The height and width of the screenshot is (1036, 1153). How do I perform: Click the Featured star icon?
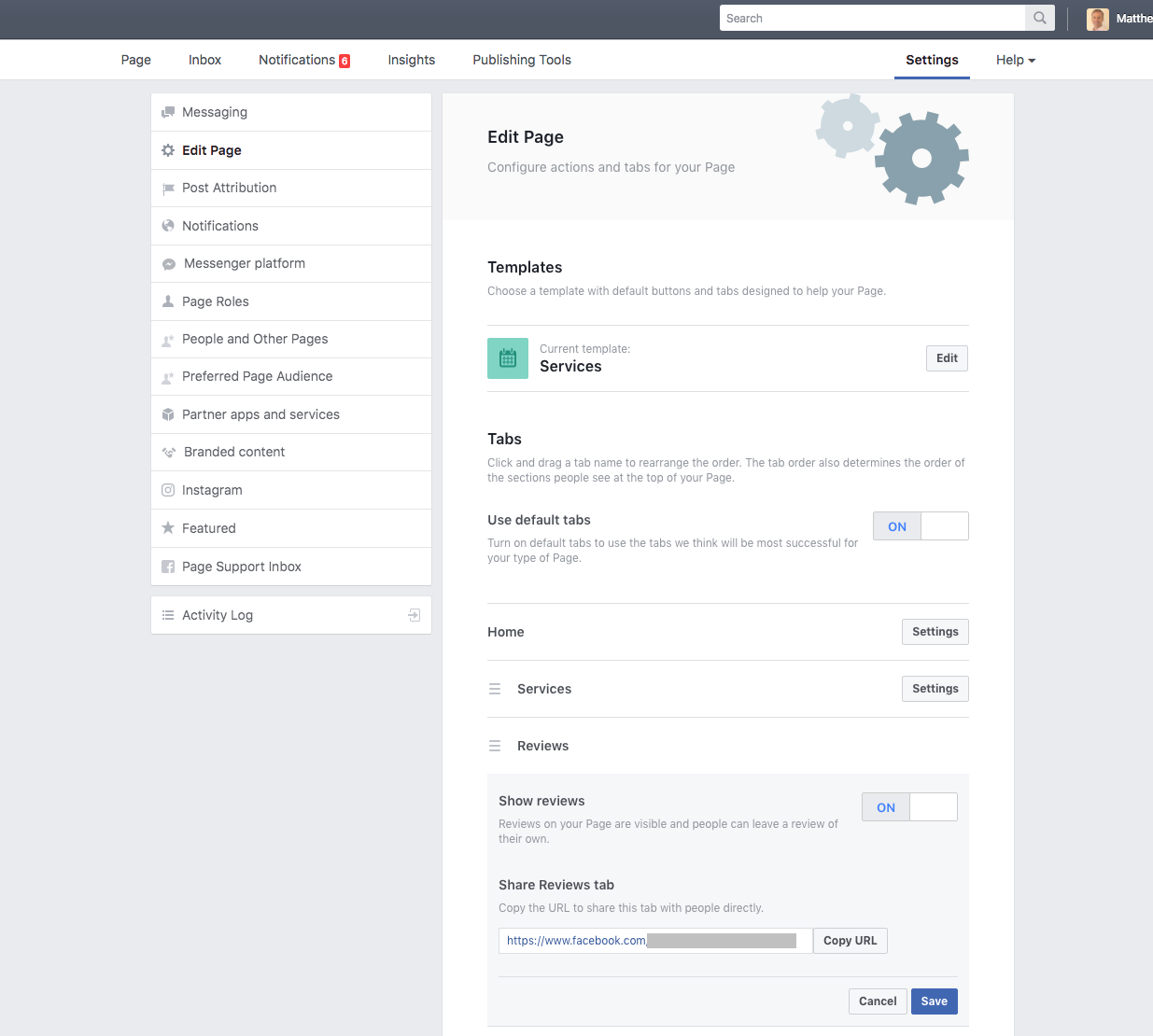[x=168, y=528]
